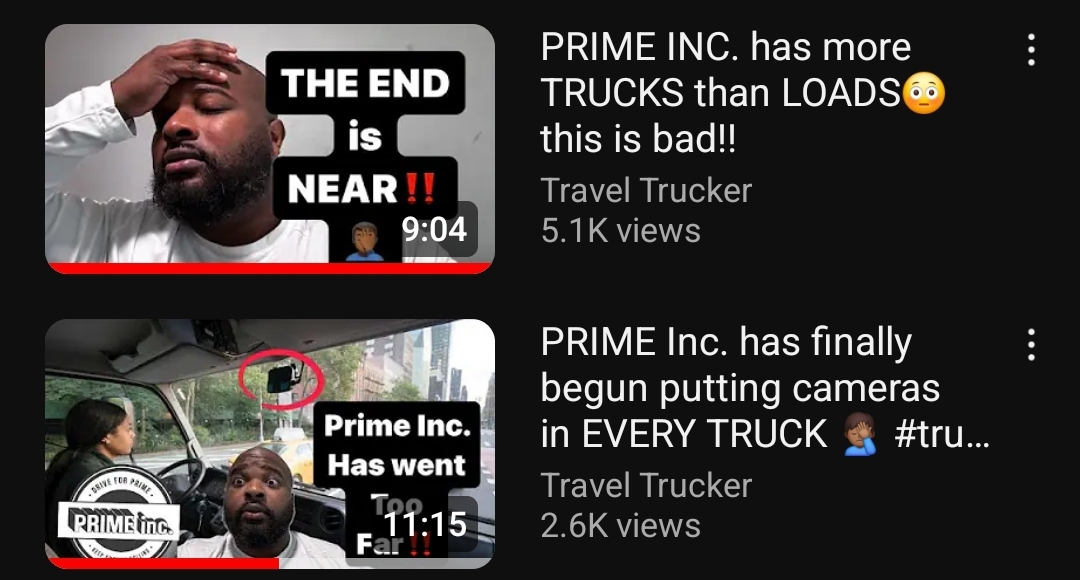
Task: Click red watch progress bar on first thumbnail
Action: pos(269,268)
